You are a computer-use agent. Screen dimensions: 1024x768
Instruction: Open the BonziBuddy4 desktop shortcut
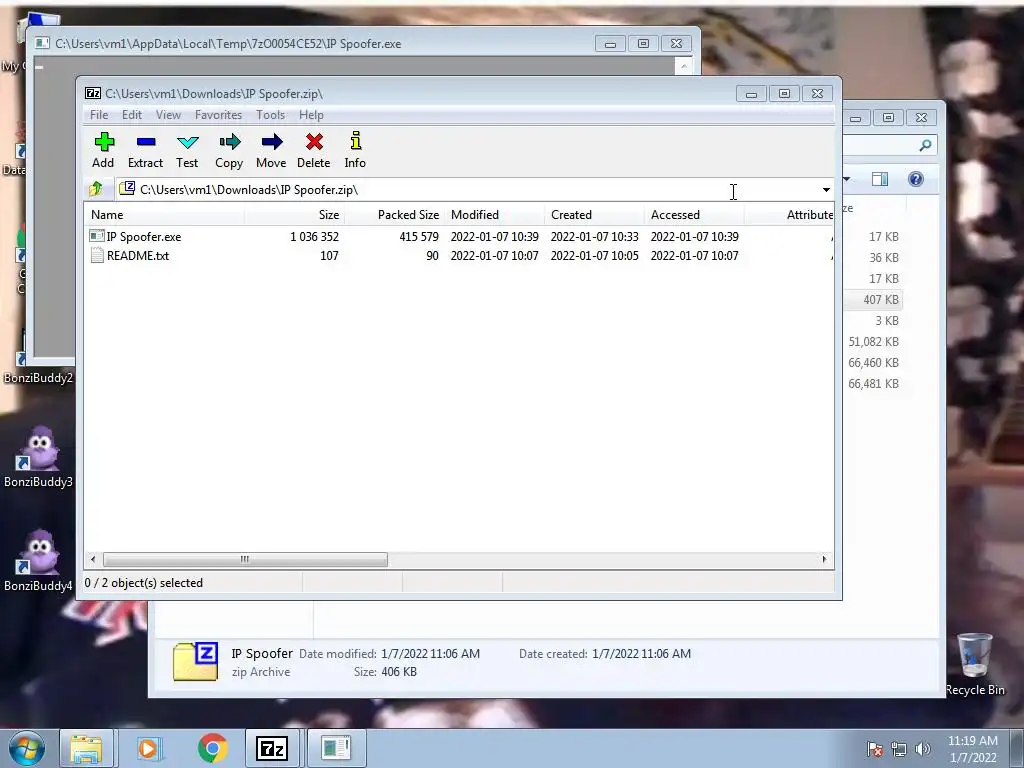click(x=38, y=560)
